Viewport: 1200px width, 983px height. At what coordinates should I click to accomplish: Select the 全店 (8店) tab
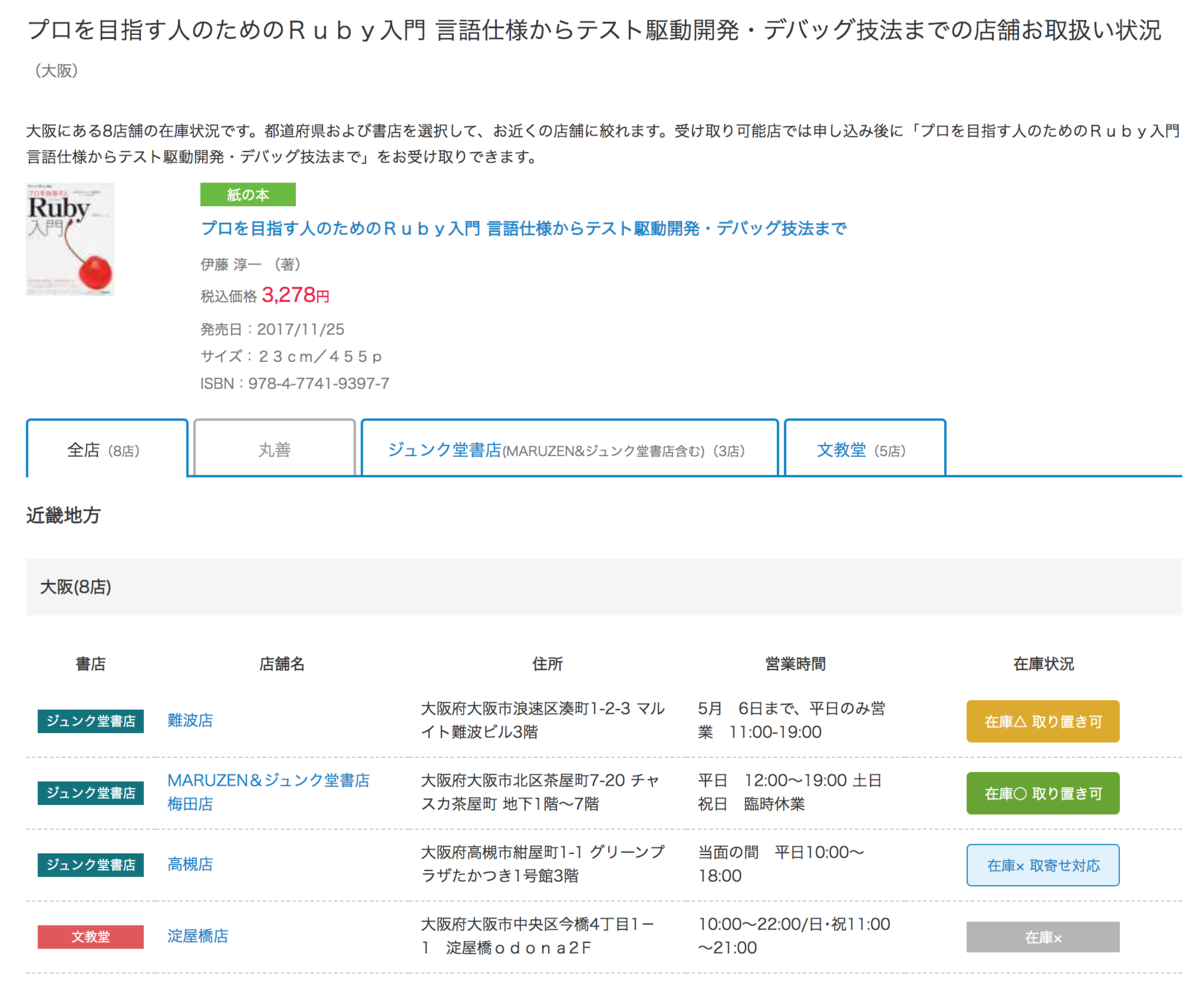(x=107, y=447)
